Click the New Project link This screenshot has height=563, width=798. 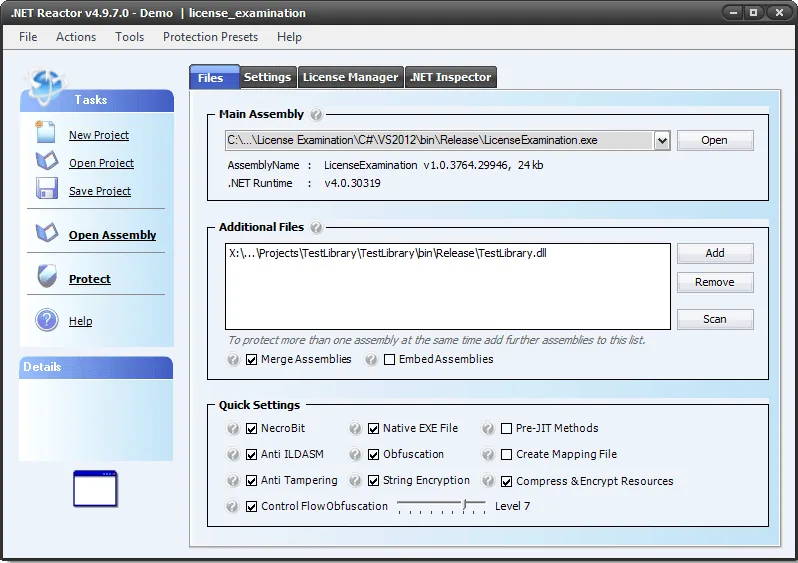(x=99, y=135)
